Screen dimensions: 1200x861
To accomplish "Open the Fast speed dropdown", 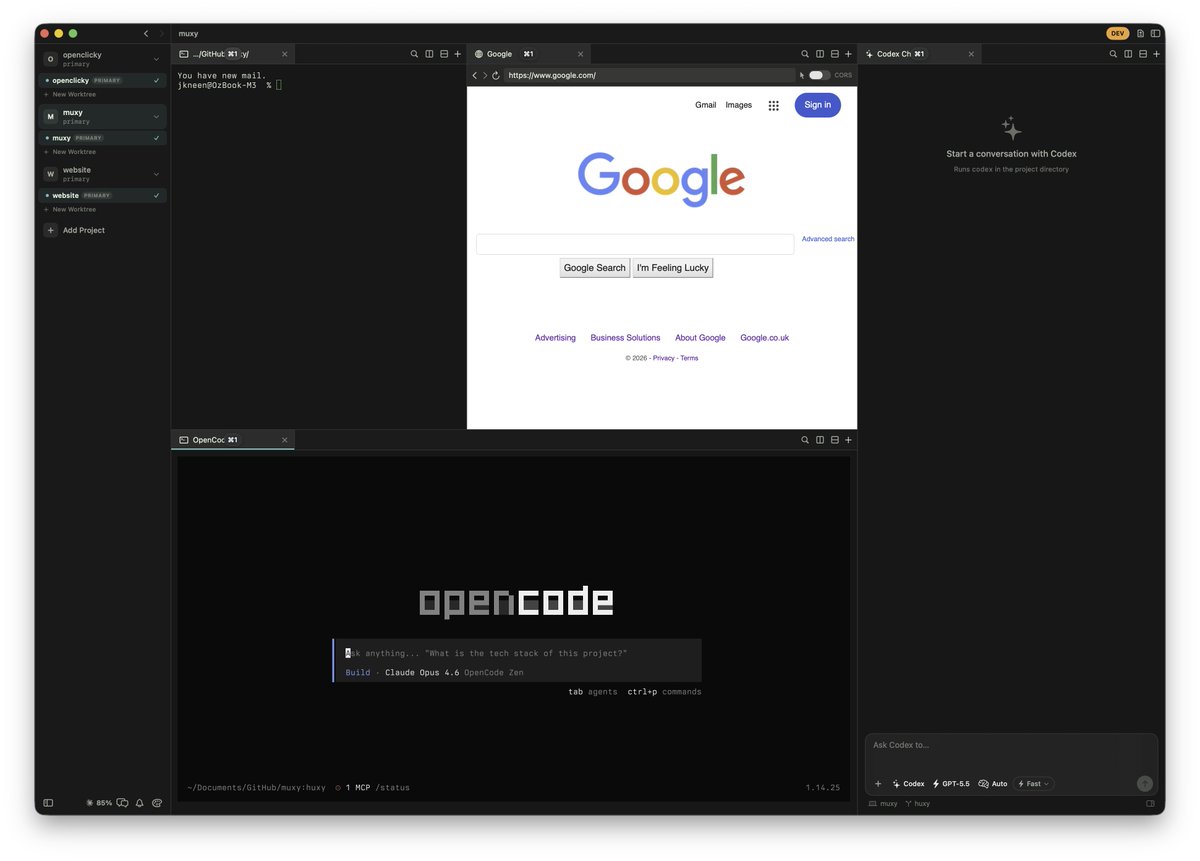I will 1034,784.
